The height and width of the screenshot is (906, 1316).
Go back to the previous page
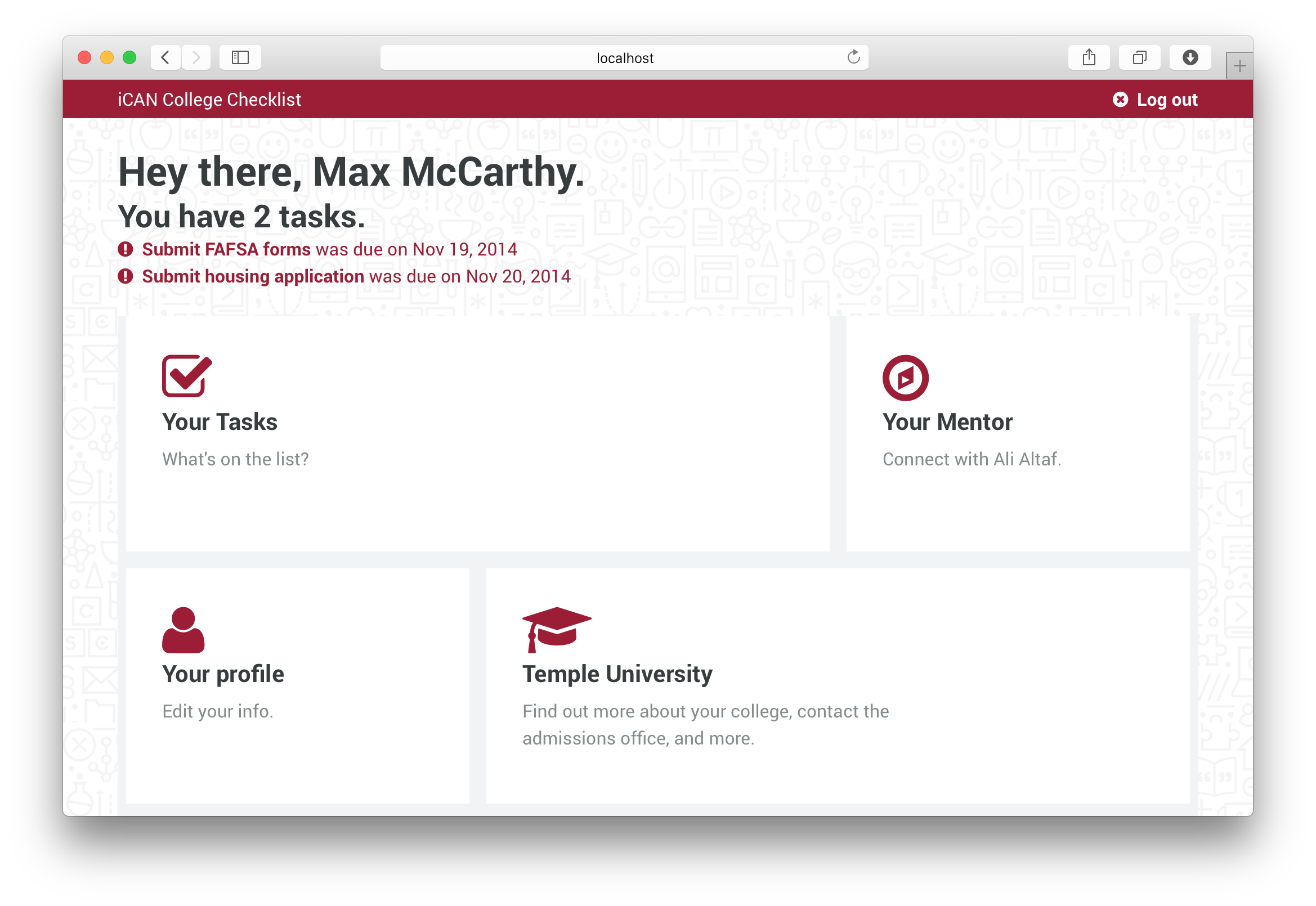pos(165,57)
